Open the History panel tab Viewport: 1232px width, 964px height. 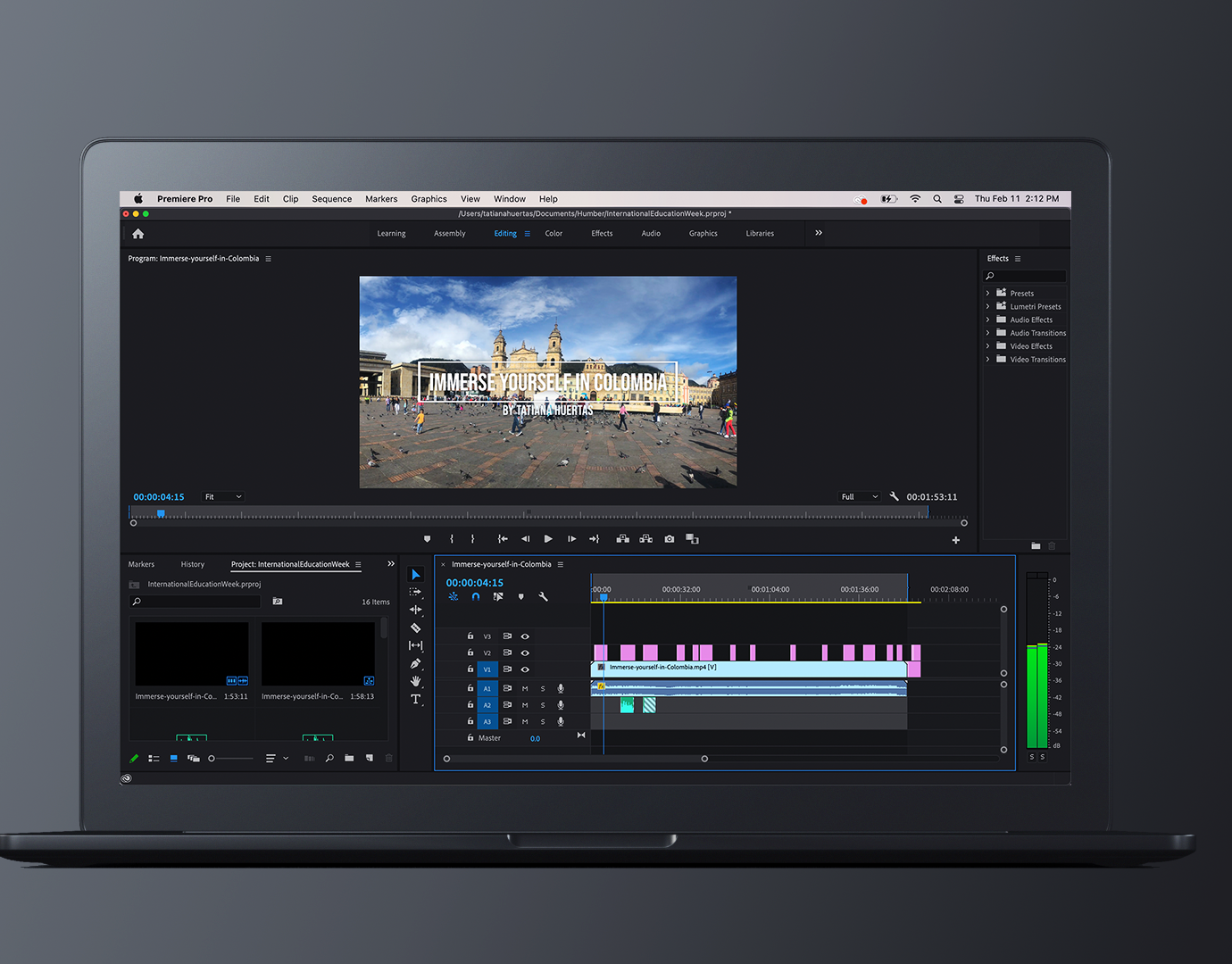pos(193,564)
